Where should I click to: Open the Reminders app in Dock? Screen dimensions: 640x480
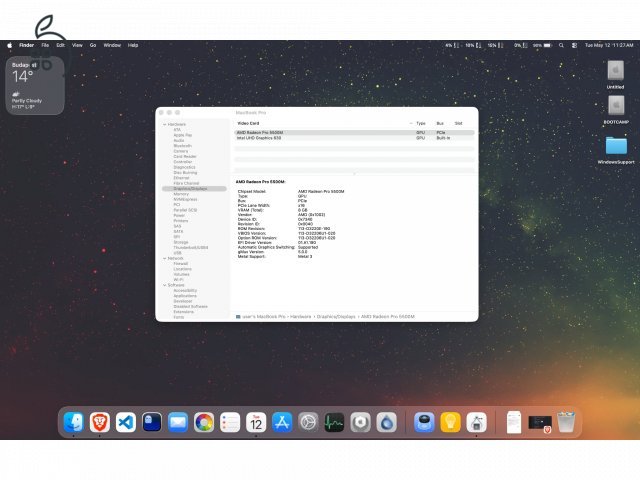[x=230, y=422]
